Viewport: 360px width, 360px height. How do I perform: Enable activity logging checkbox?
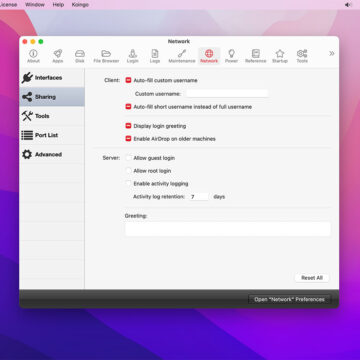click(128, 183)
